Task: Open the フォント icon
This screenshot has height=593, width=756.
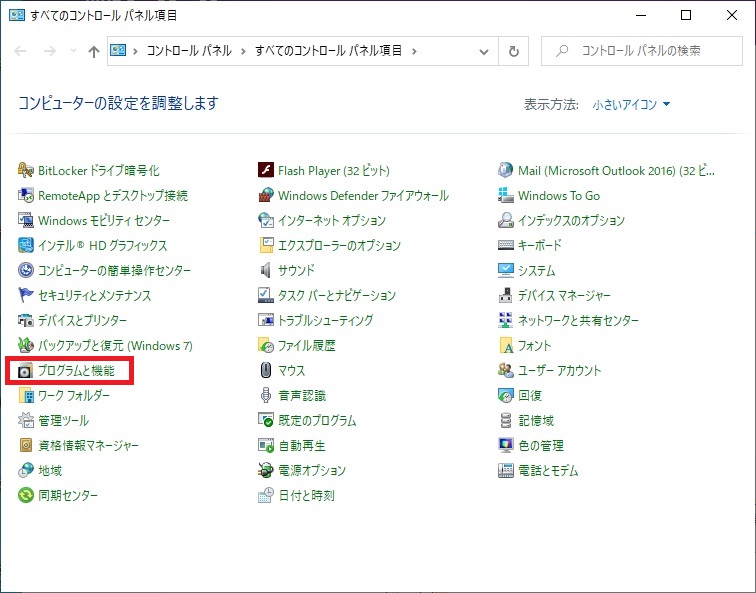Action: (505, 345)
